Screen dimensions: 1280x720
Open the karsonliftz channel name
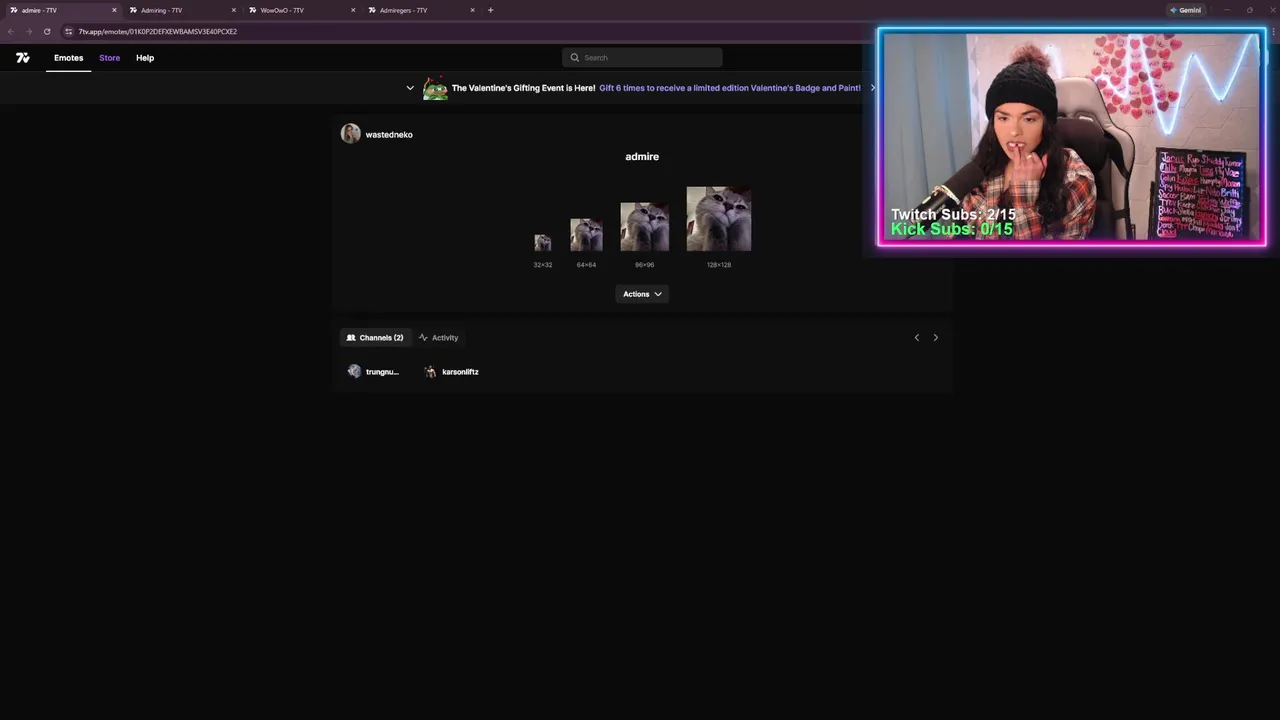(460, 372)
